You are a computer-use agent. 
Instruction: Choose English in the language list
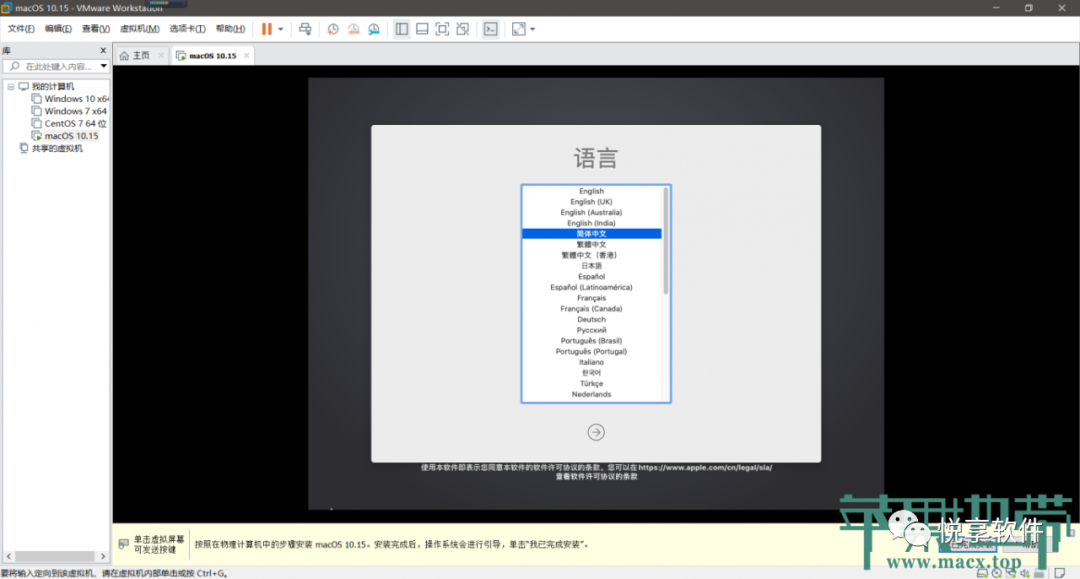click(592, 191)
